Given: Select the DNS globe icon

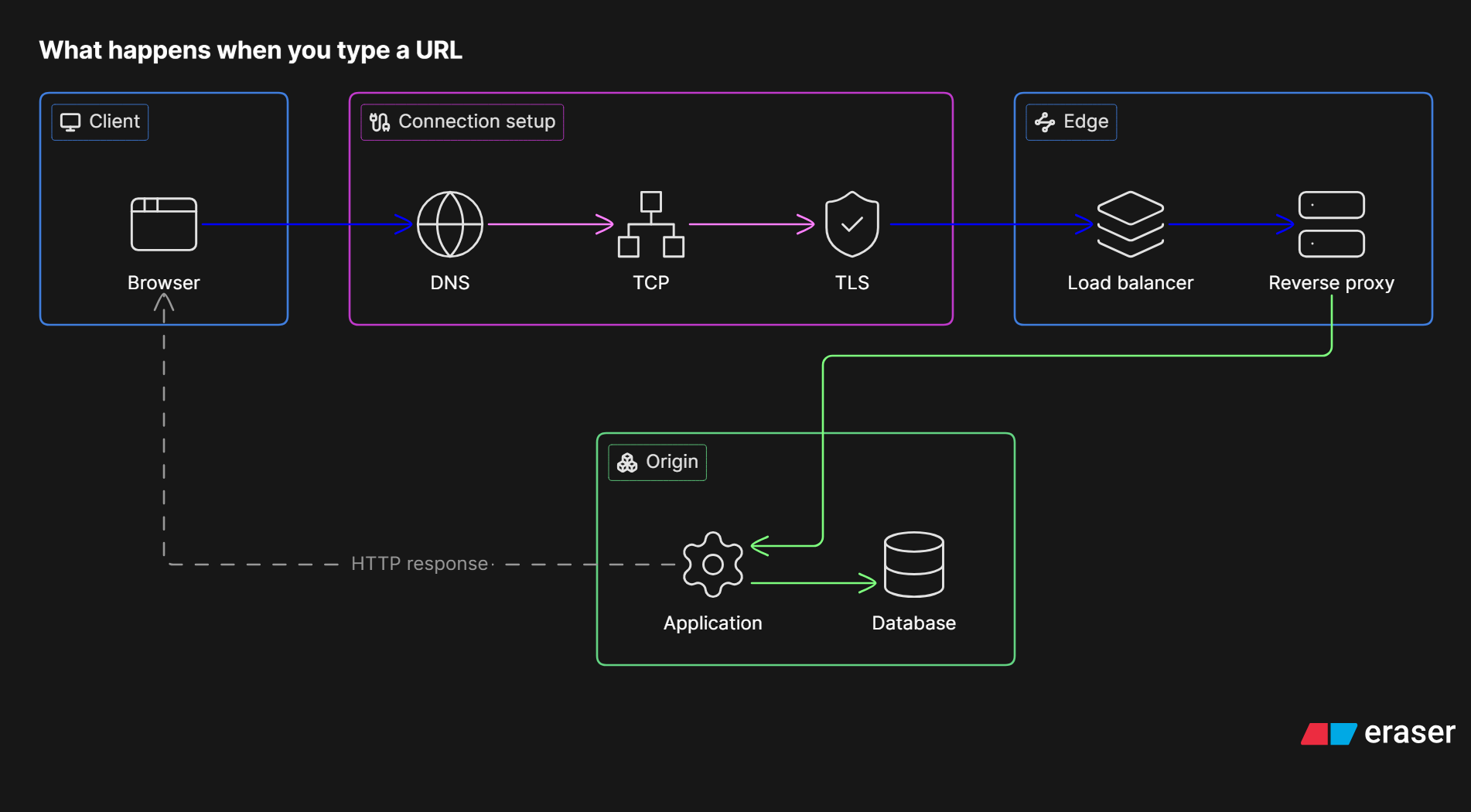Looking at the screenshot, I should point(450,224).
